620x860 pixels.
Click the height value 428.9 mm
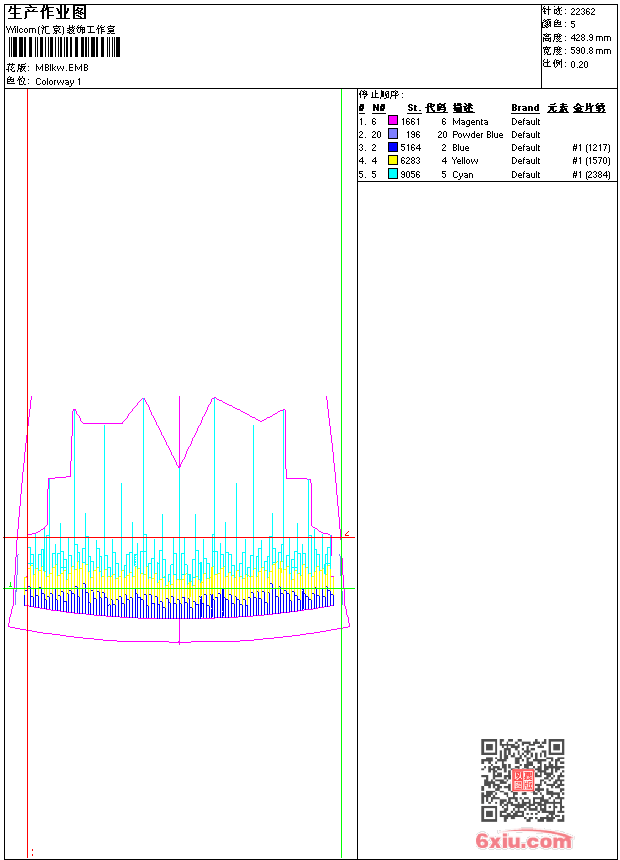[590, 37]
